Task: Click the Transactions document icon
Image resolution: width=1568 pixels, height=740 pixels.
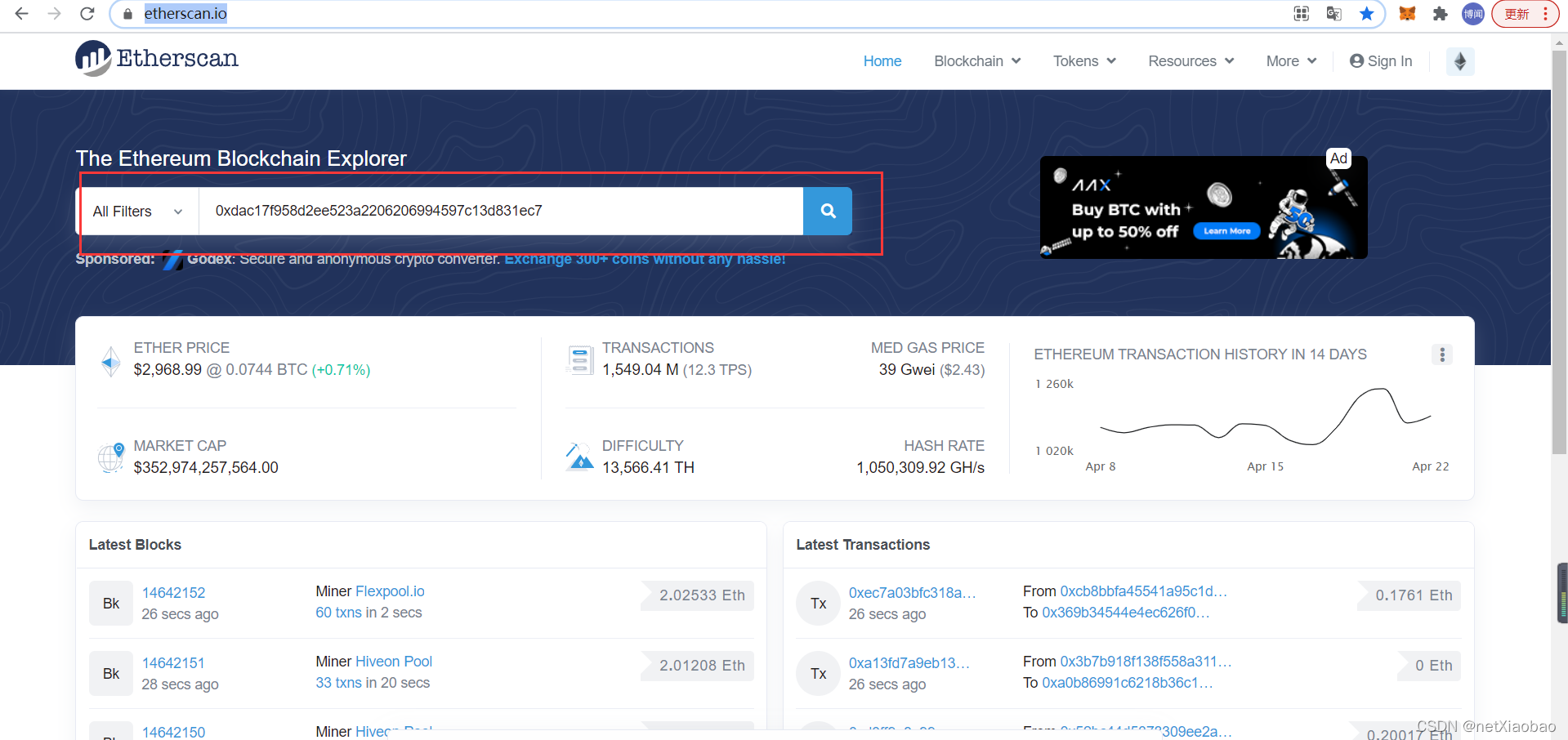Action: tap(579, 359)
